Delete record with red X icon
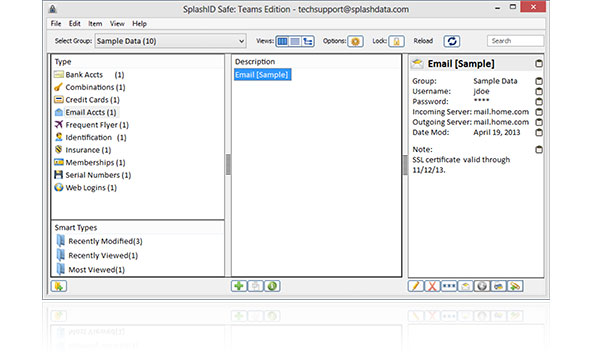The width and height of the screenshot is (594, 362). tap(432, 286)
